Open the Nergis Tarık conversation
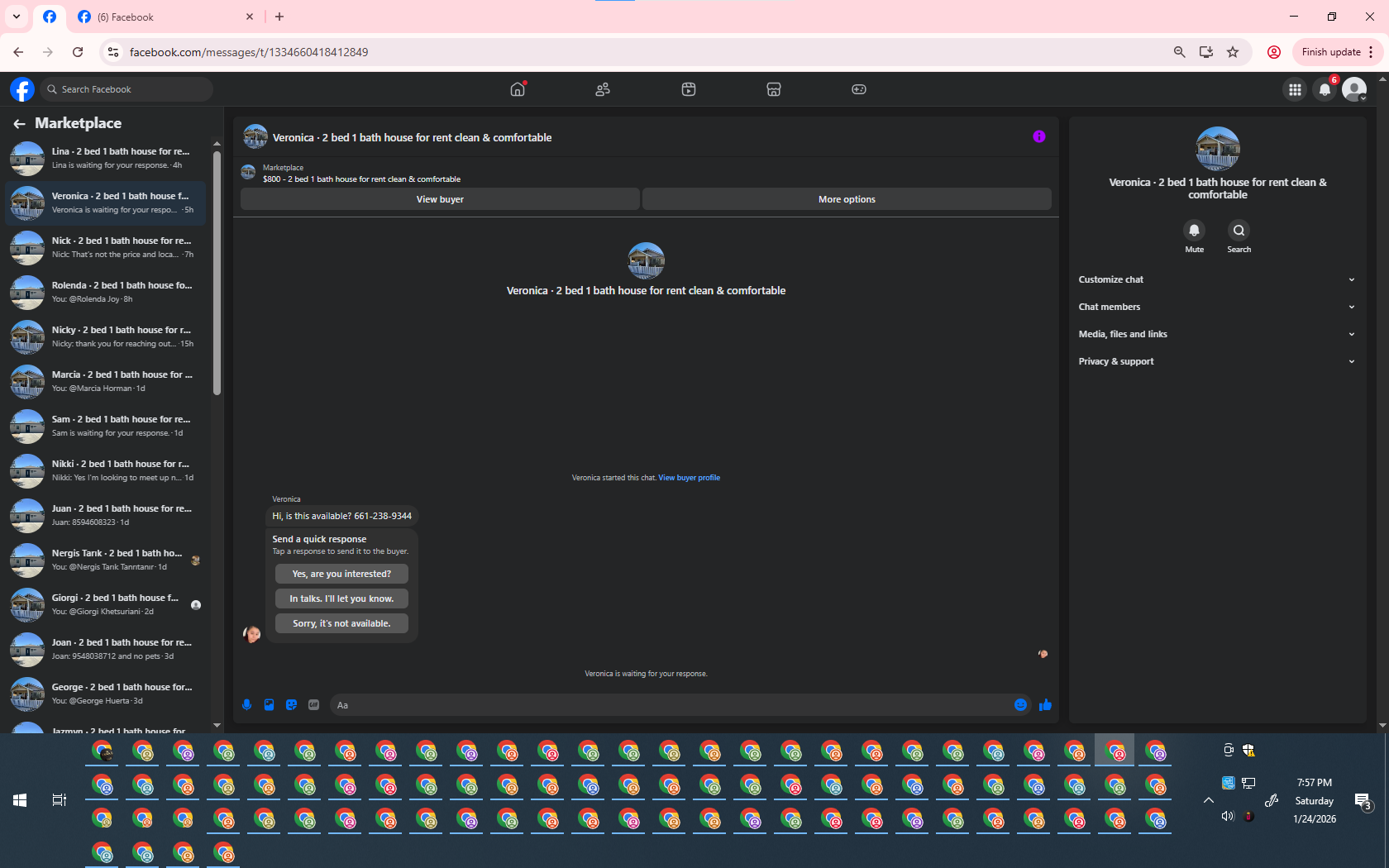 tap(106, 560)
